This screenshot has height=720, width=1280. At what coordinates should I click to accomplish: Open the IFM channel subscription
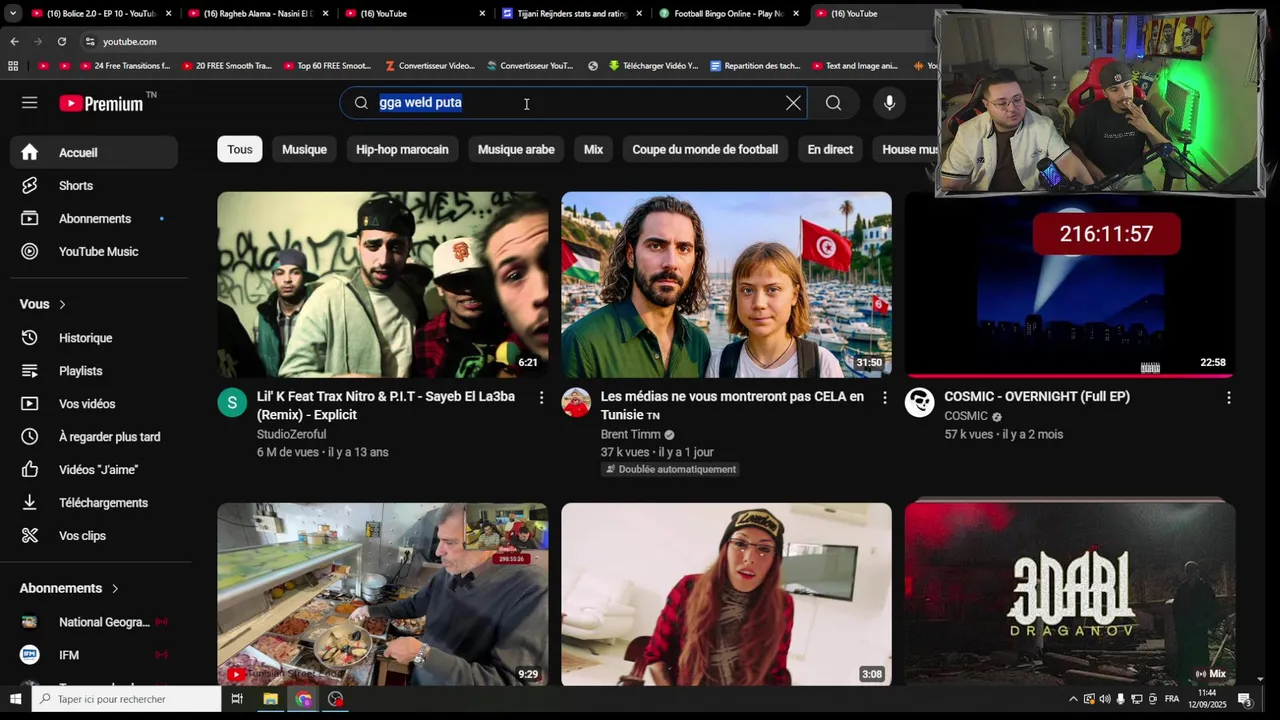tap(94, 655)
